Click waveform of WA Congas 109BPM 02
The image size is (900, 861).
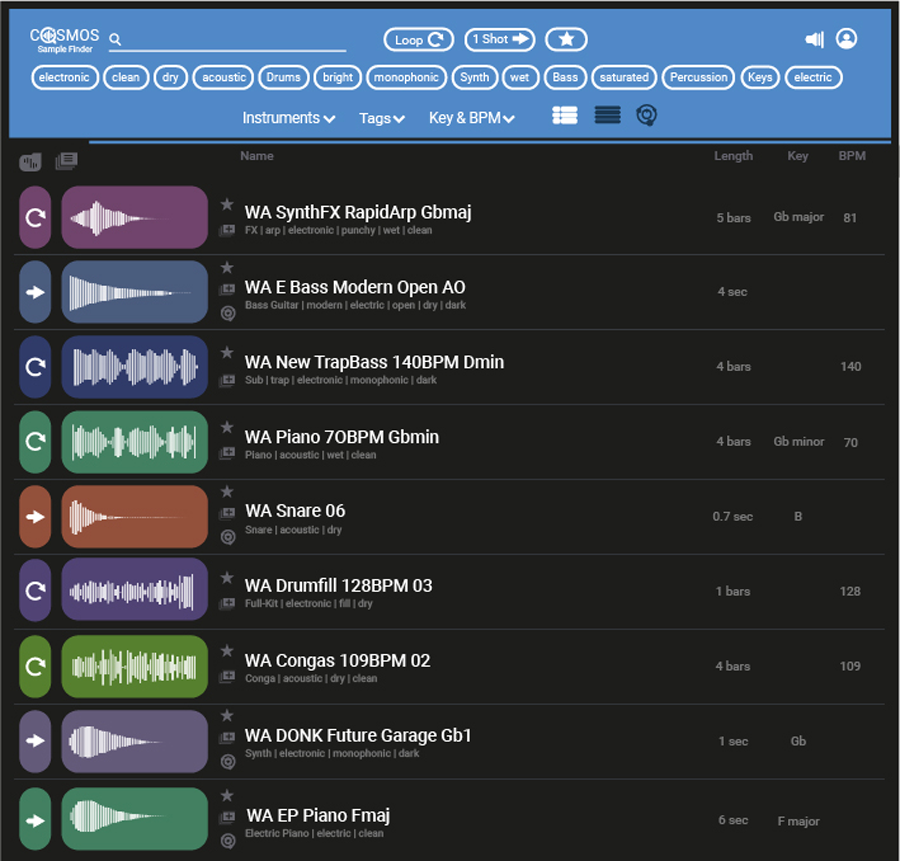click(x=134, y=666)
